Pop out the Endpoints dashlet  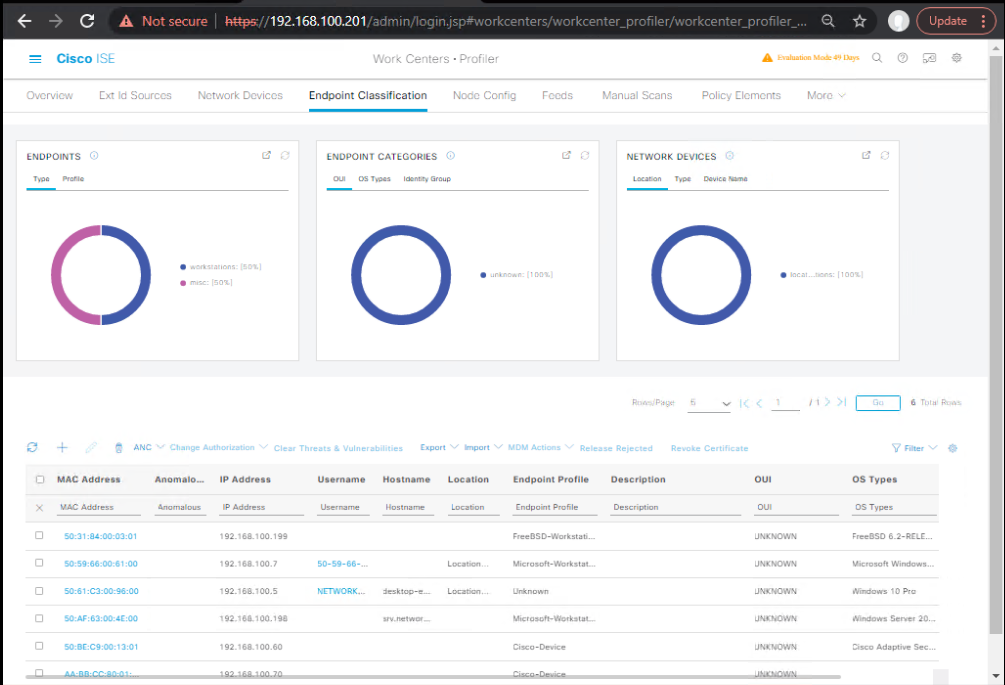click(x=267, y=155)
